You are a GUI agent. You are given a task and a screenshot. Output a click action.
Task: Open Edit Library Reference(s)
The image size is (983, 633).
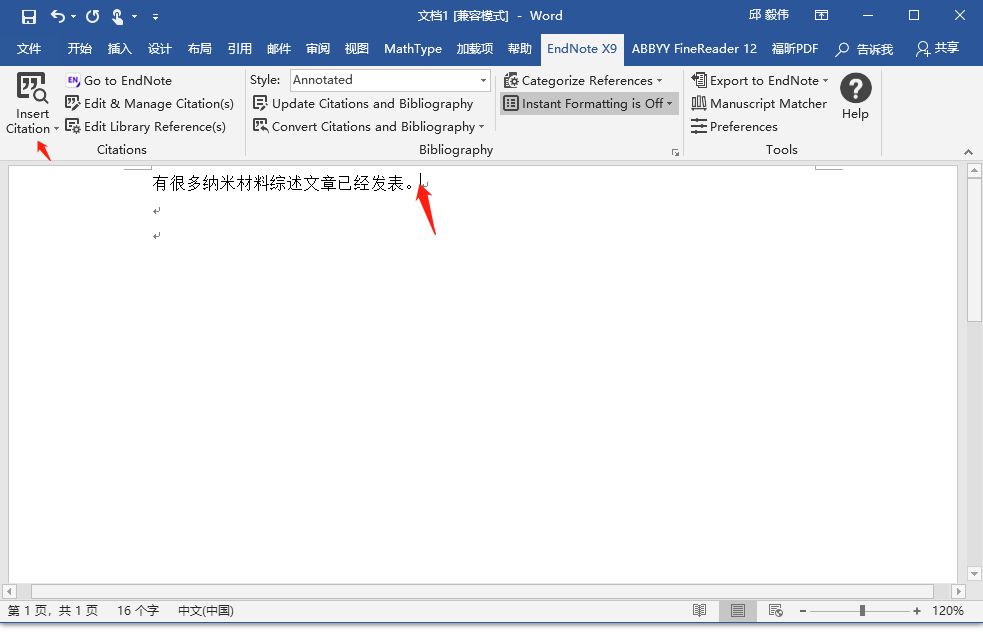(x=145, y=127)
